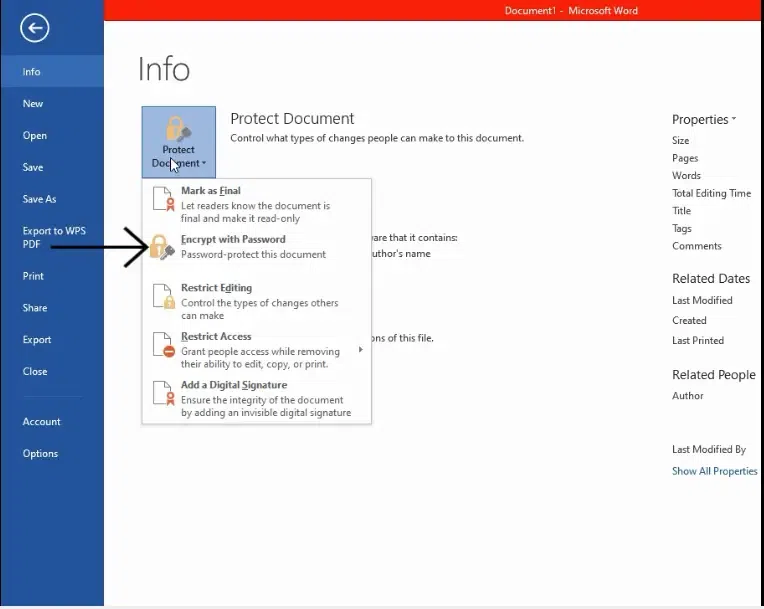
Task: Expand the Restrict Access submenu arrow
Action: (361, 349)
